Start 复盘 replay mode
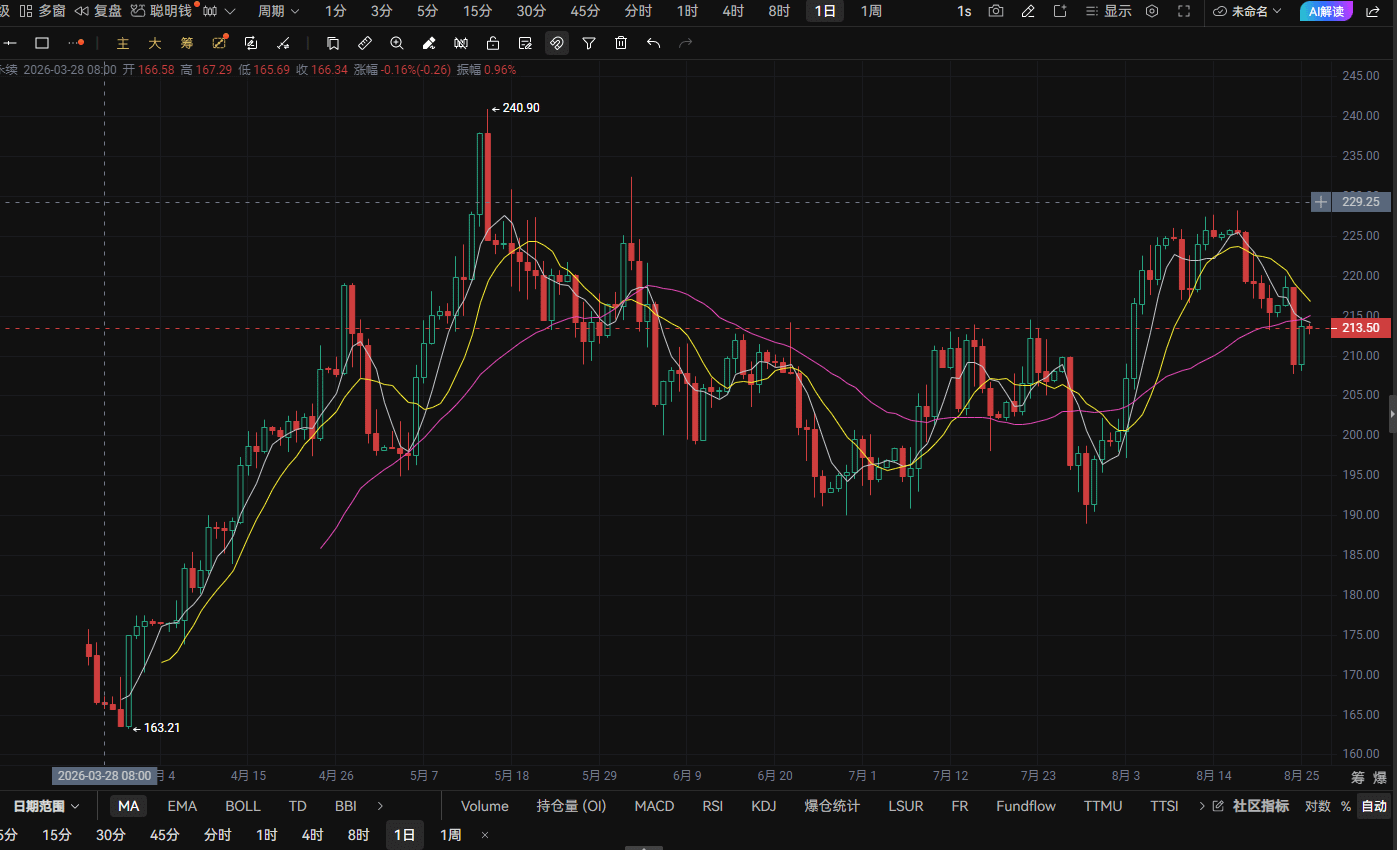The width and height of the screenshot is (1397, 850). coord(99,11)
